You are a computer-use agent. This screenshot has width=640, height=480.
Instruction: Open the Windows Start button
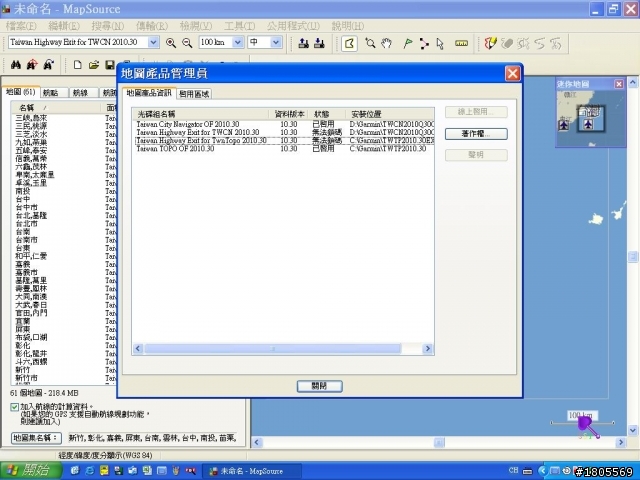[31, 471]
